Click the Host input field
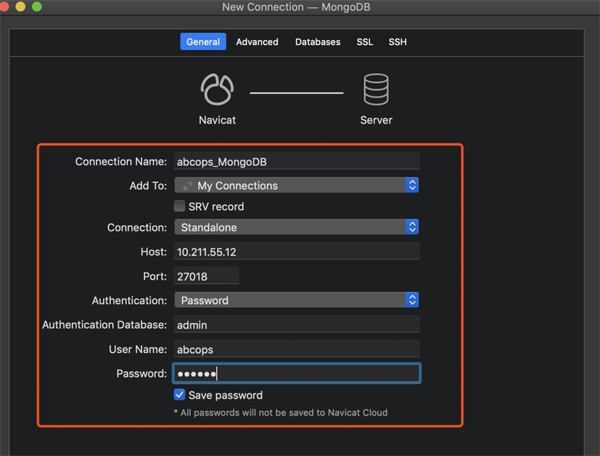 (297, 252)
